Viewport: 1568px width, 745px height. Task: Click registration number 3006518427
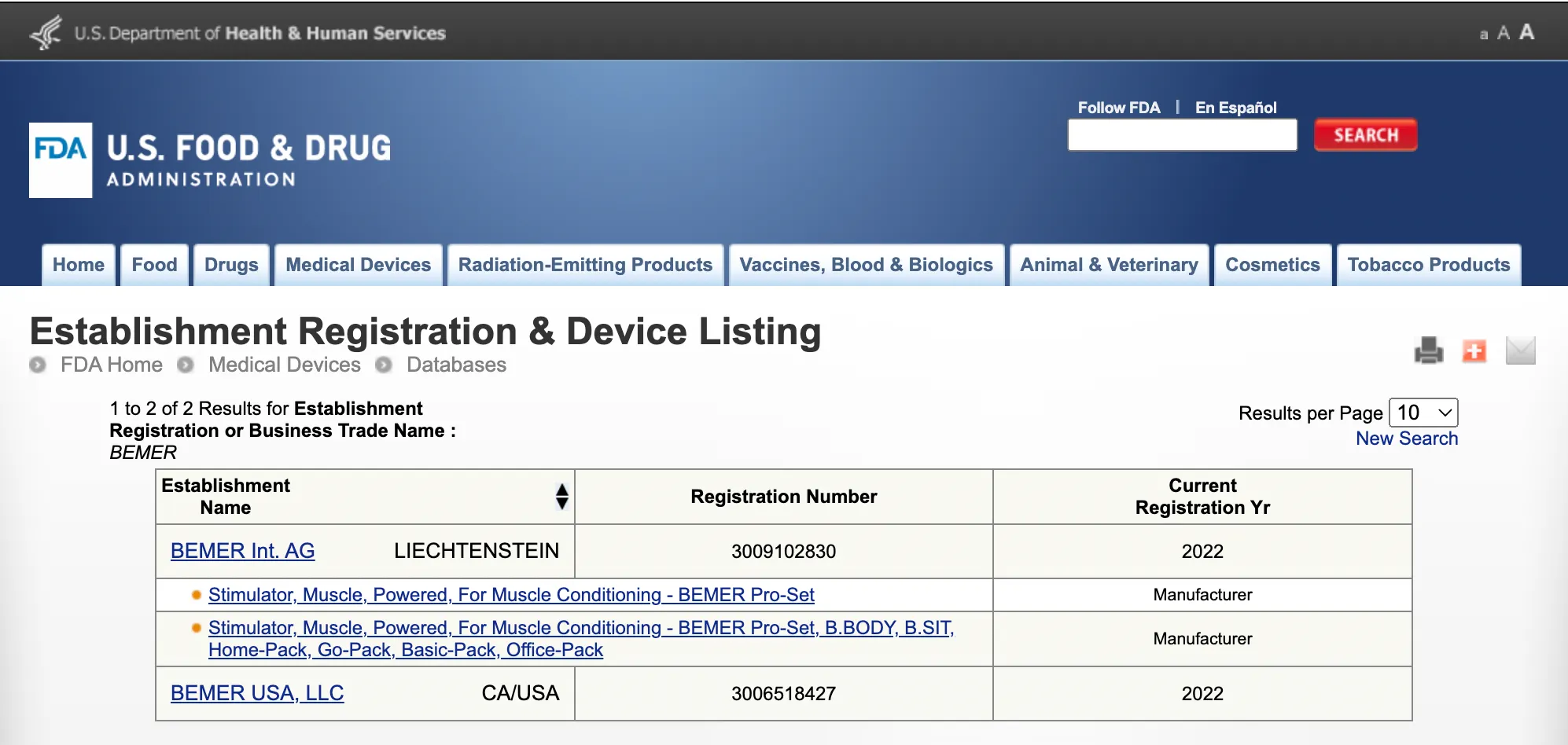point(783,693)
